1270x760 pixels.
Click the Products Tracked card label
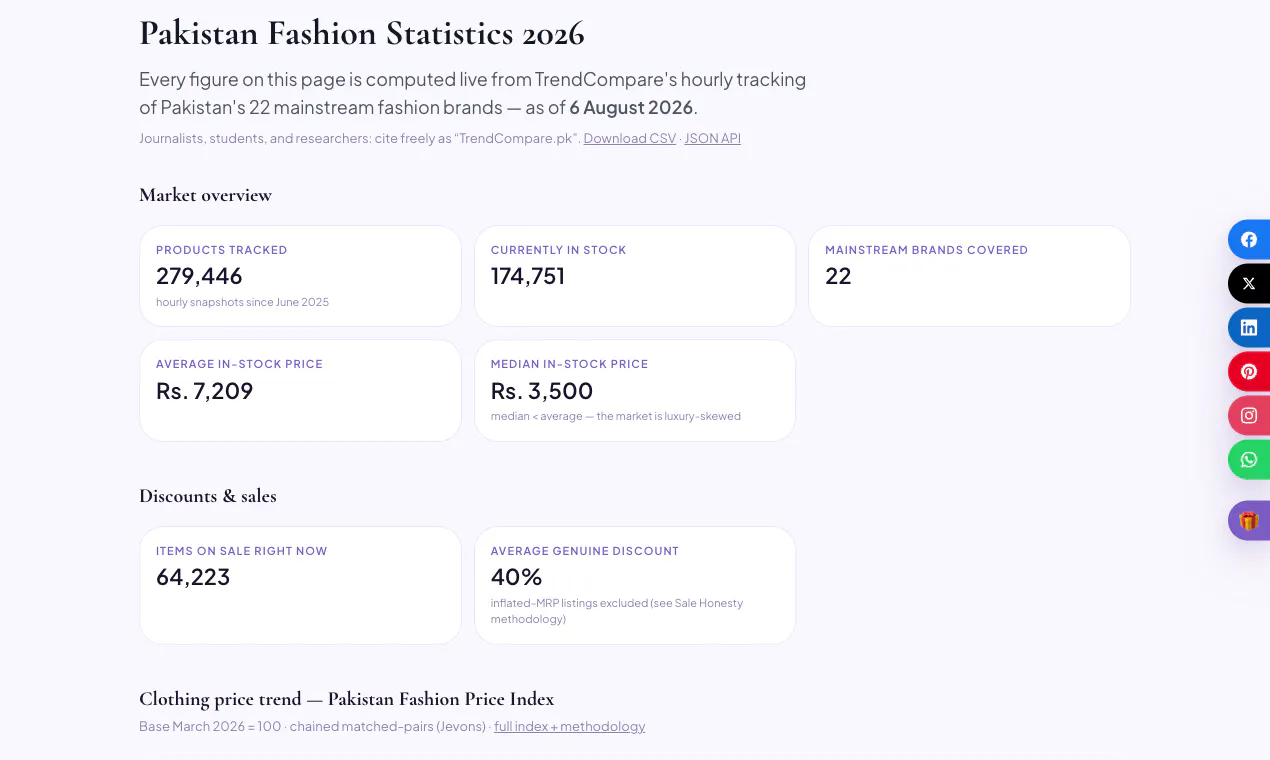pyautogui.click(x=222, y=250)
